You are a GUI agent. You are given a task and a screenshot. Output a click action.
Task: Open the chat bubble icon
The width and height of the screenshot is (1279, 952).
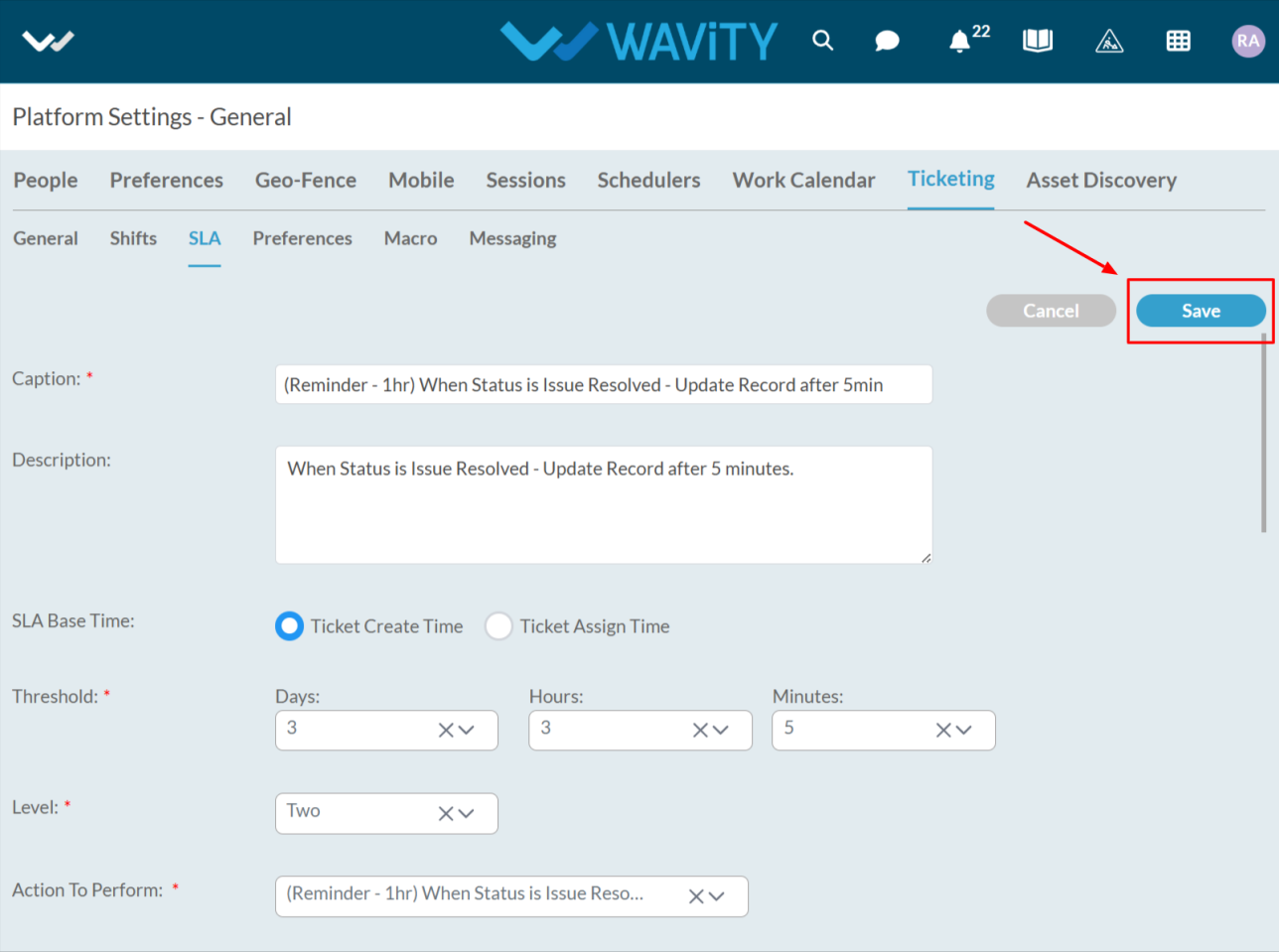(x=887, y=41)
